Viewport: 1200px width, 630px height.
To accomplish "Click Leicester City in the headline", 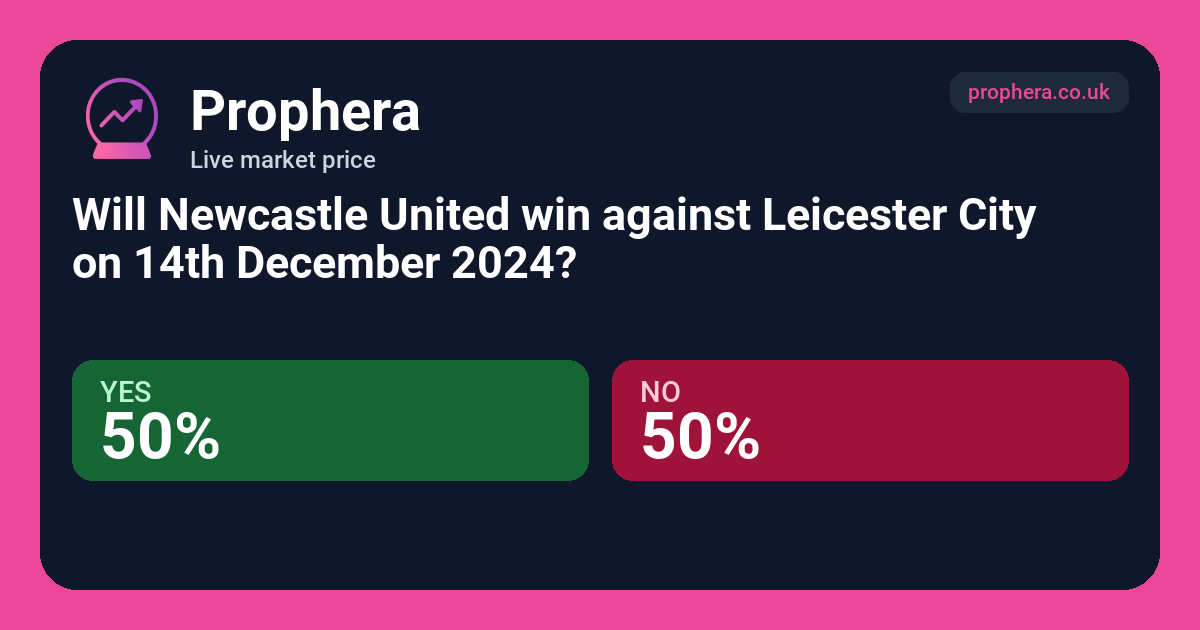I will point(896,216).
